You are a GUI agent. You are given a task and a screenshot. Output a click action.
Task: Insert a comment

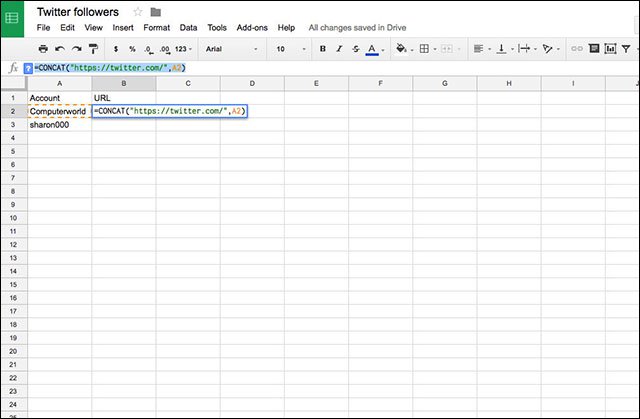coord(594,49)
